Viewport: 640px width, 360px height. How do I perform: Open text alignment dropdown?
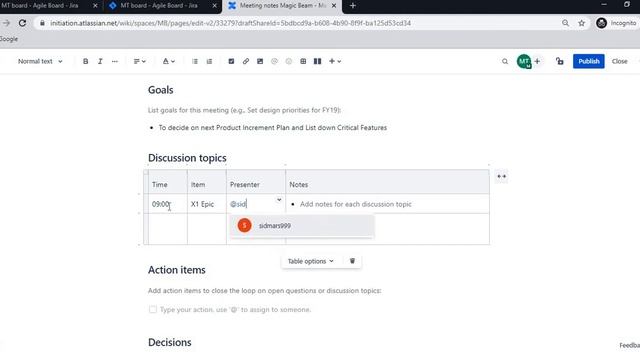point(140,61)
